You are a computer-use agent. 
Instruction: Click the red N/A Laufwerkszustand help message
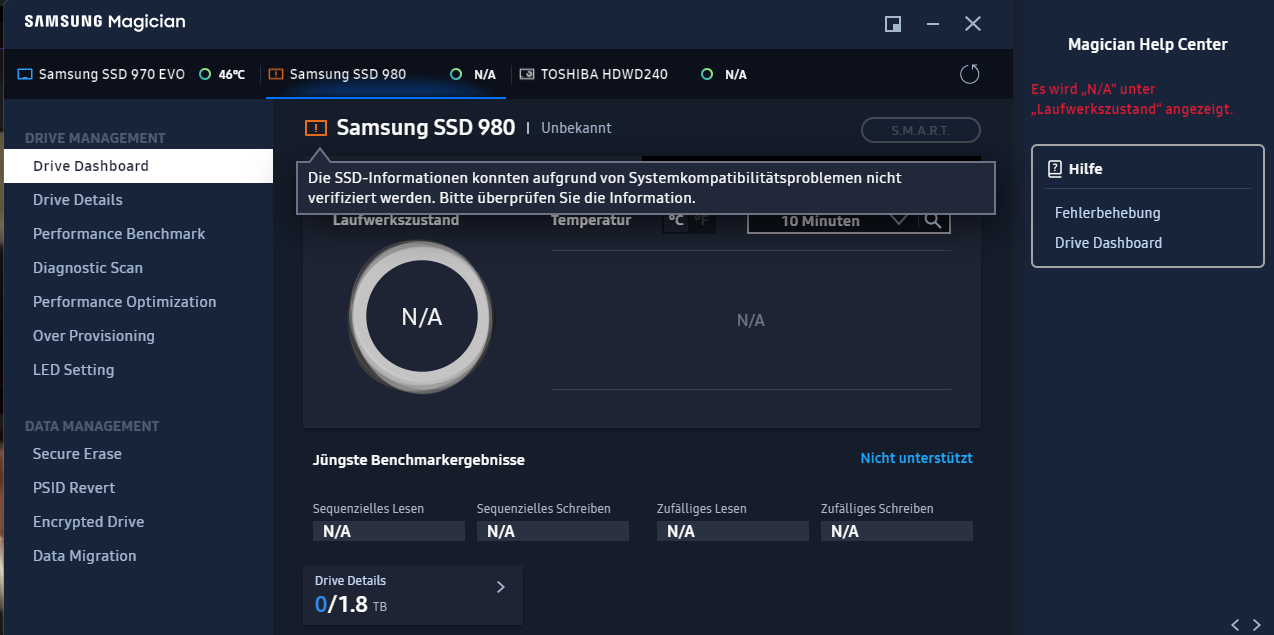[1132, 99]
